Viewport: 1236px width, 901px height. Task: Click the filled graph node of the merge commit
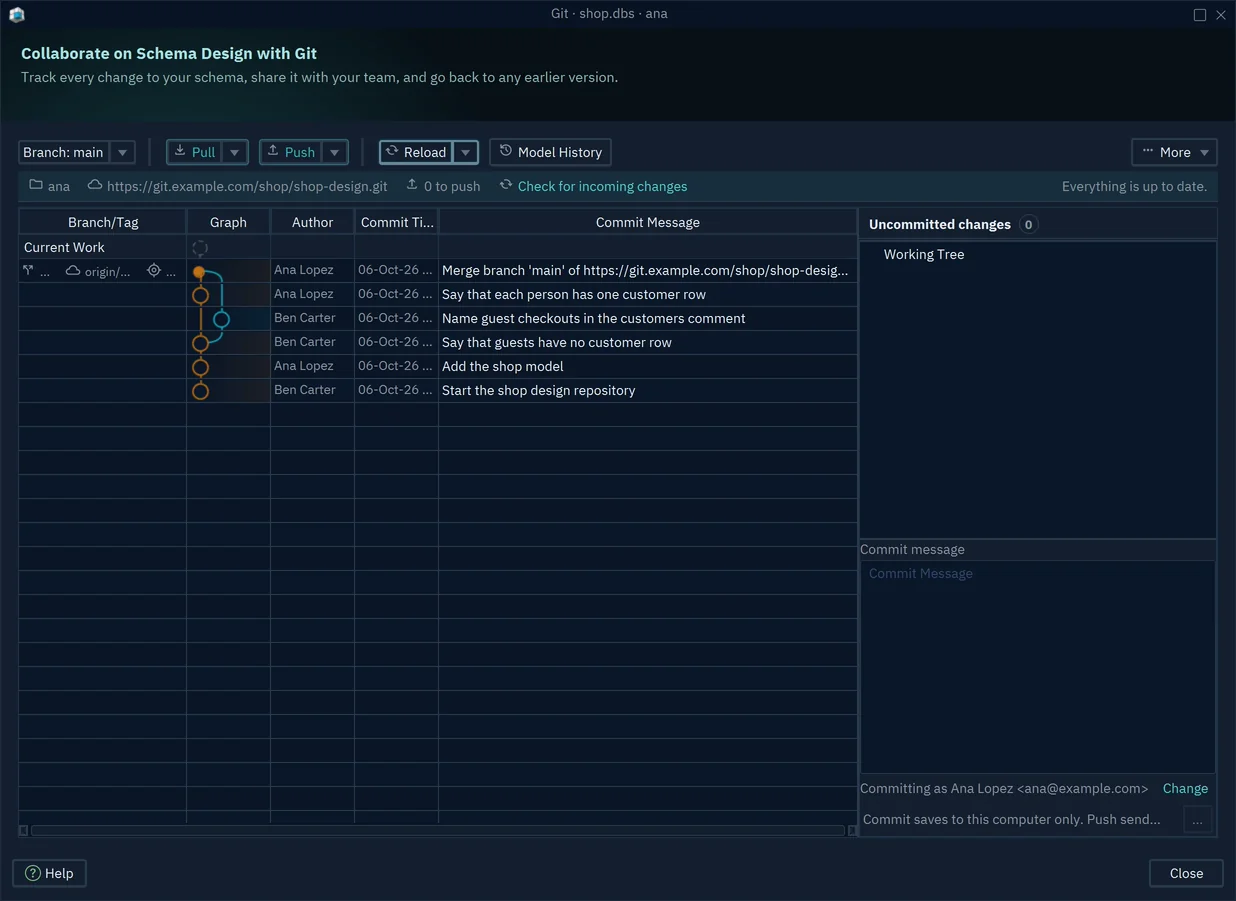click(x=199, y=272)
